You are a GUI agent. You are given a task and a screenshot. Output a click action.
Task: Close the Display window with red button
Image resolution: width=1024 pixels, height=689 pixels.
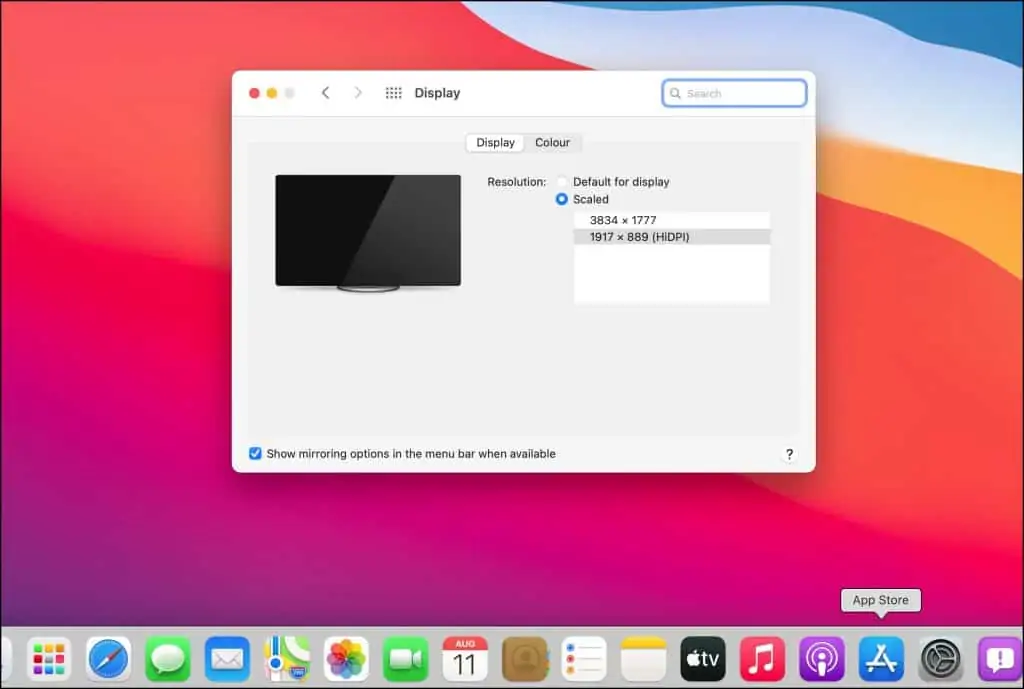[255, 93]
